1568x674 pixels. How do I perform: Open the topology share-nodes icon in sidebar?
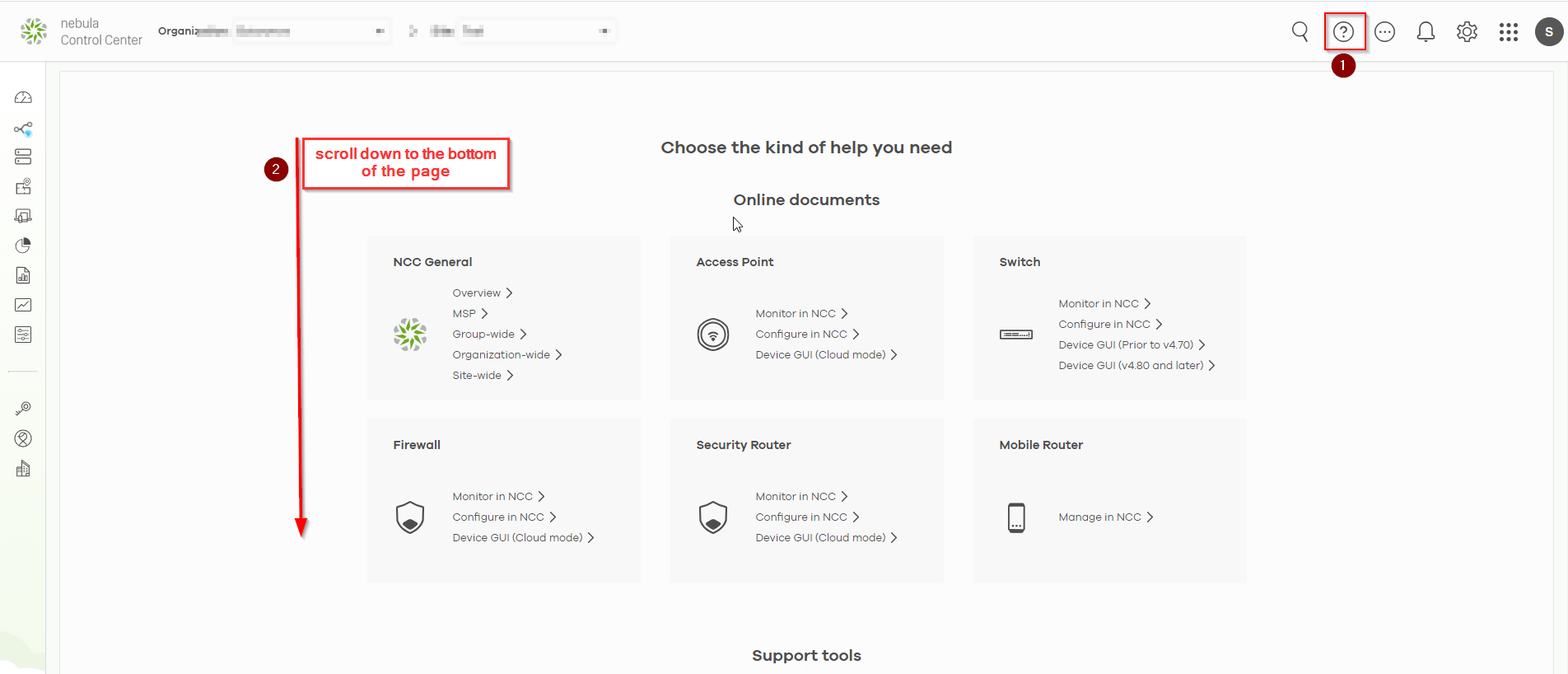click(23, 129)
